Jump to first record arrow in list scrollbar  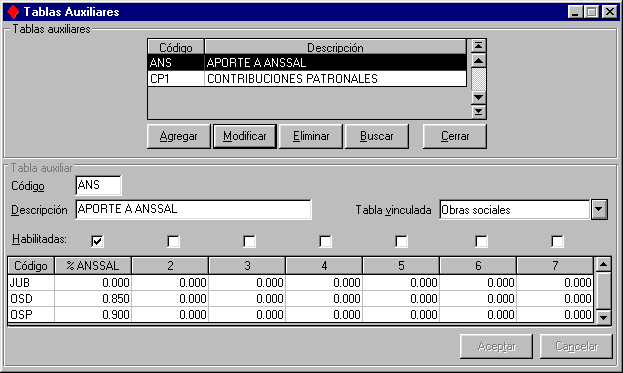click(x=478, y=46)
